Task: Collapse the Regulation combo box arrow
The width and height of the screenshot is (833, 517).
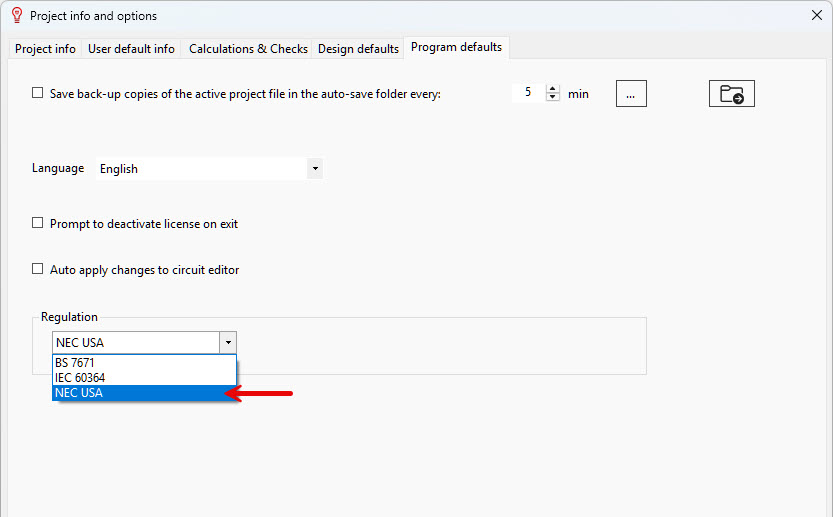Action: (228, 343)
